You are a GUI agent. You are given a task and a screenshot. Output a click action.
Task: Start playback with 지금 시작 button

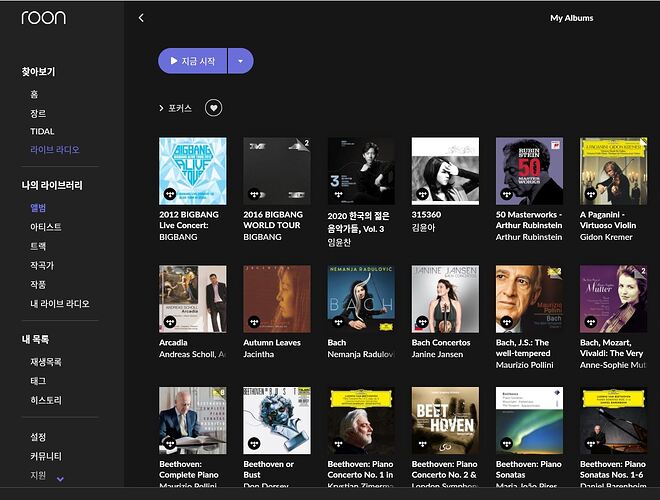coord(193,61)
